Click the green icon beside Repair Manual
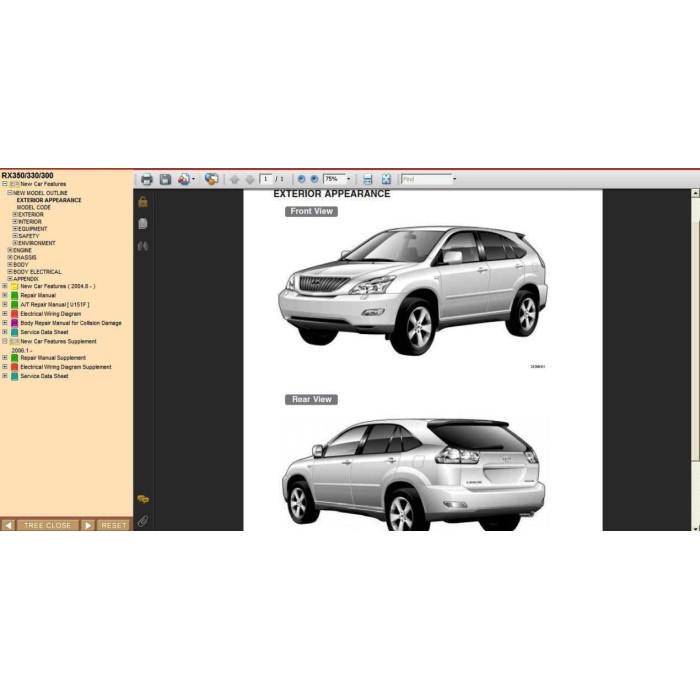This screenshot has width=700, height=700. 14,296
